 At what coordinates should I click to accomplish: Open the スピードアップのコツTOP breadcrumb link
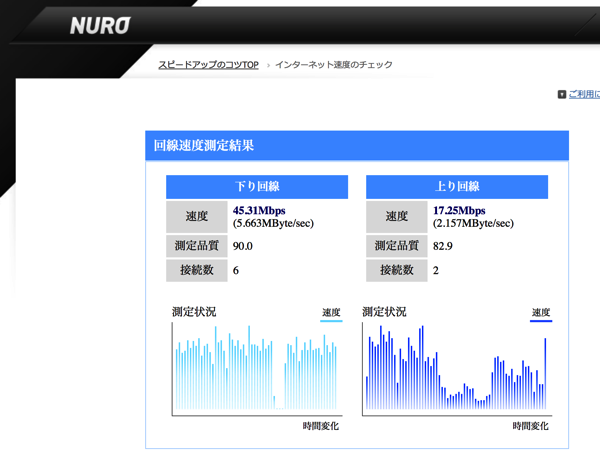208,65
